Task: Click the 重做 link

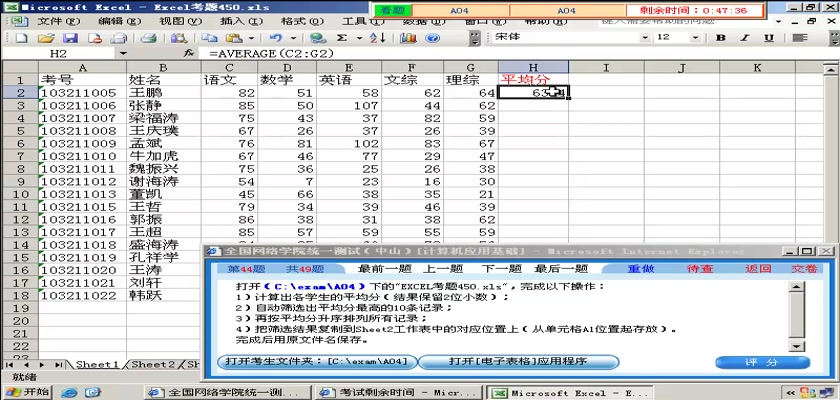Action: click(641, 269)
